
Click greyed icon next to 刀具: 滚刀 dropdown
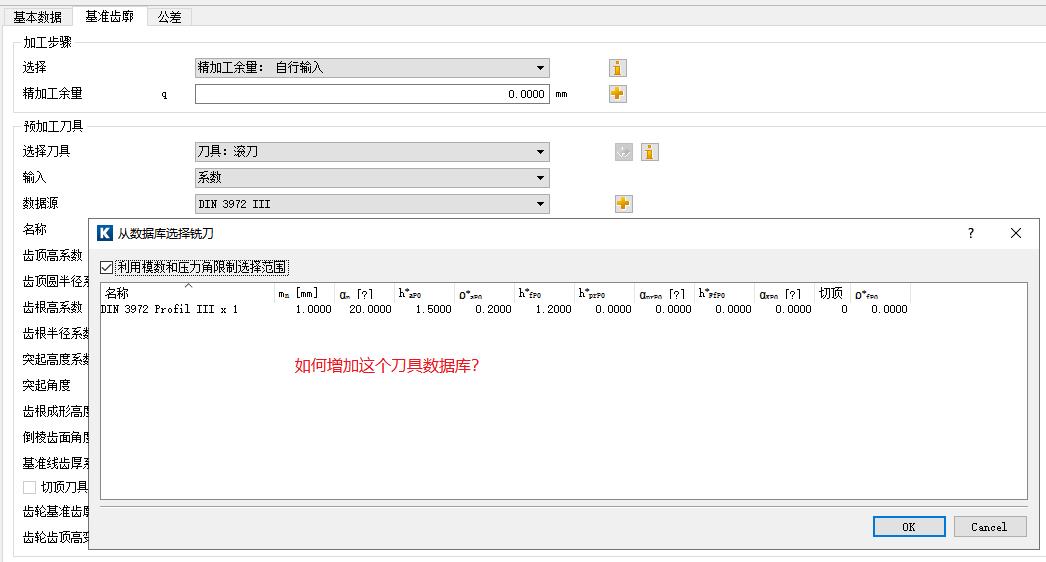click(624, 152)
